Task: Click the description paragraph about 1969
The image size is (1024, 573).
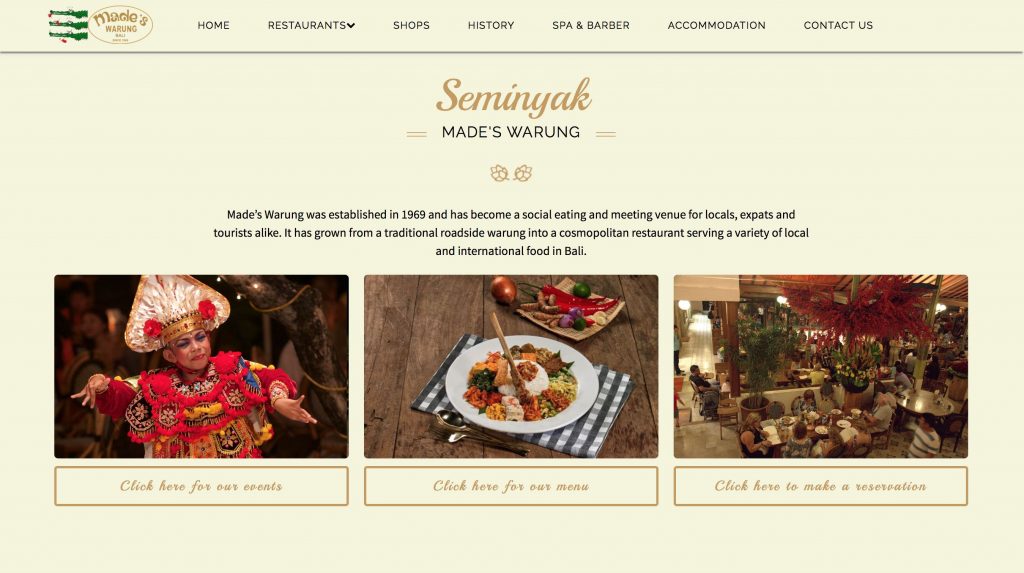Action: pos(511,233)
